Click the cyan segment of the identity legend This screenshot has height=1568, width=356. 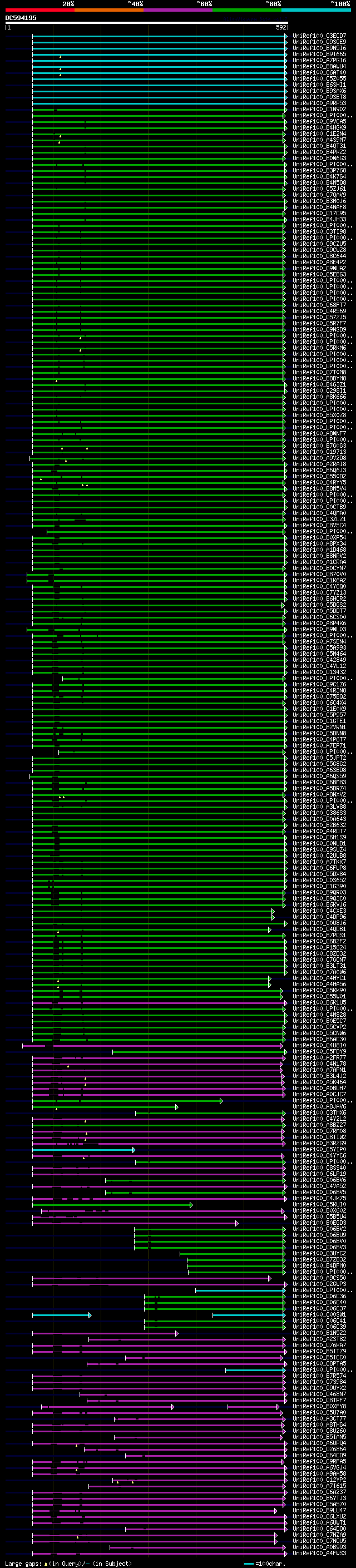(316, 10)
